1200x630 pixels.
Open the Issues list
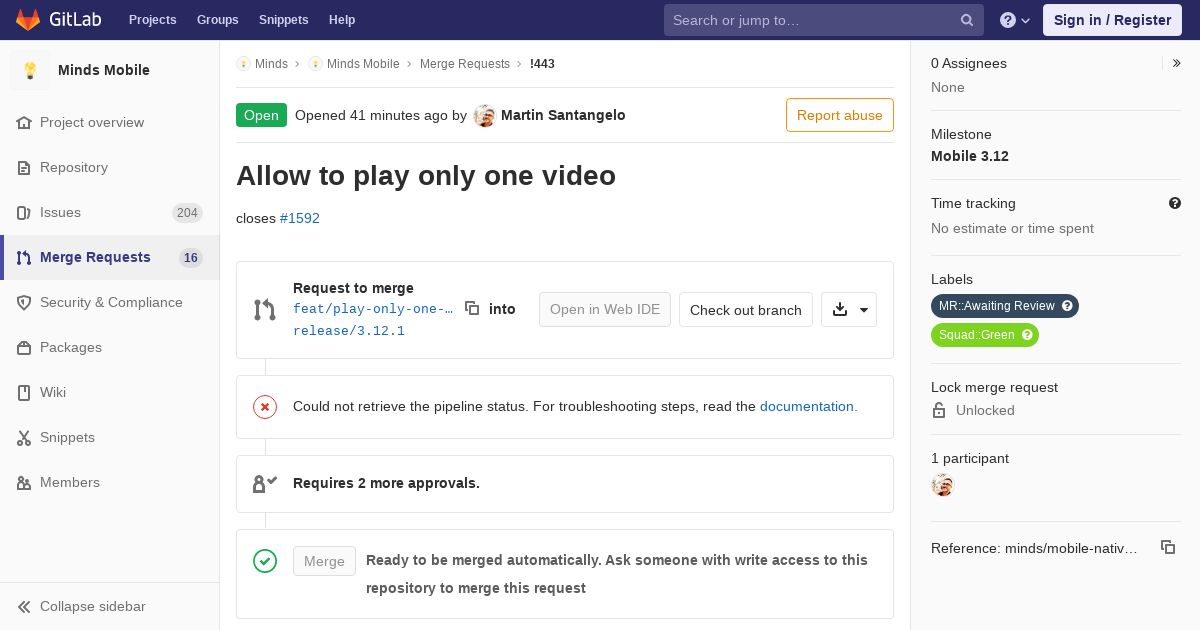point(60,213)
